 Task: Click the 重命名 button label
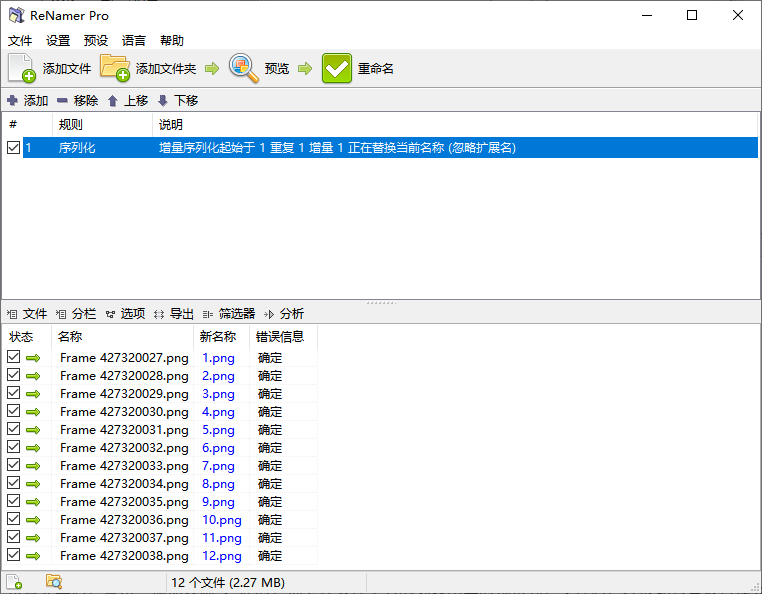[376, 69]
